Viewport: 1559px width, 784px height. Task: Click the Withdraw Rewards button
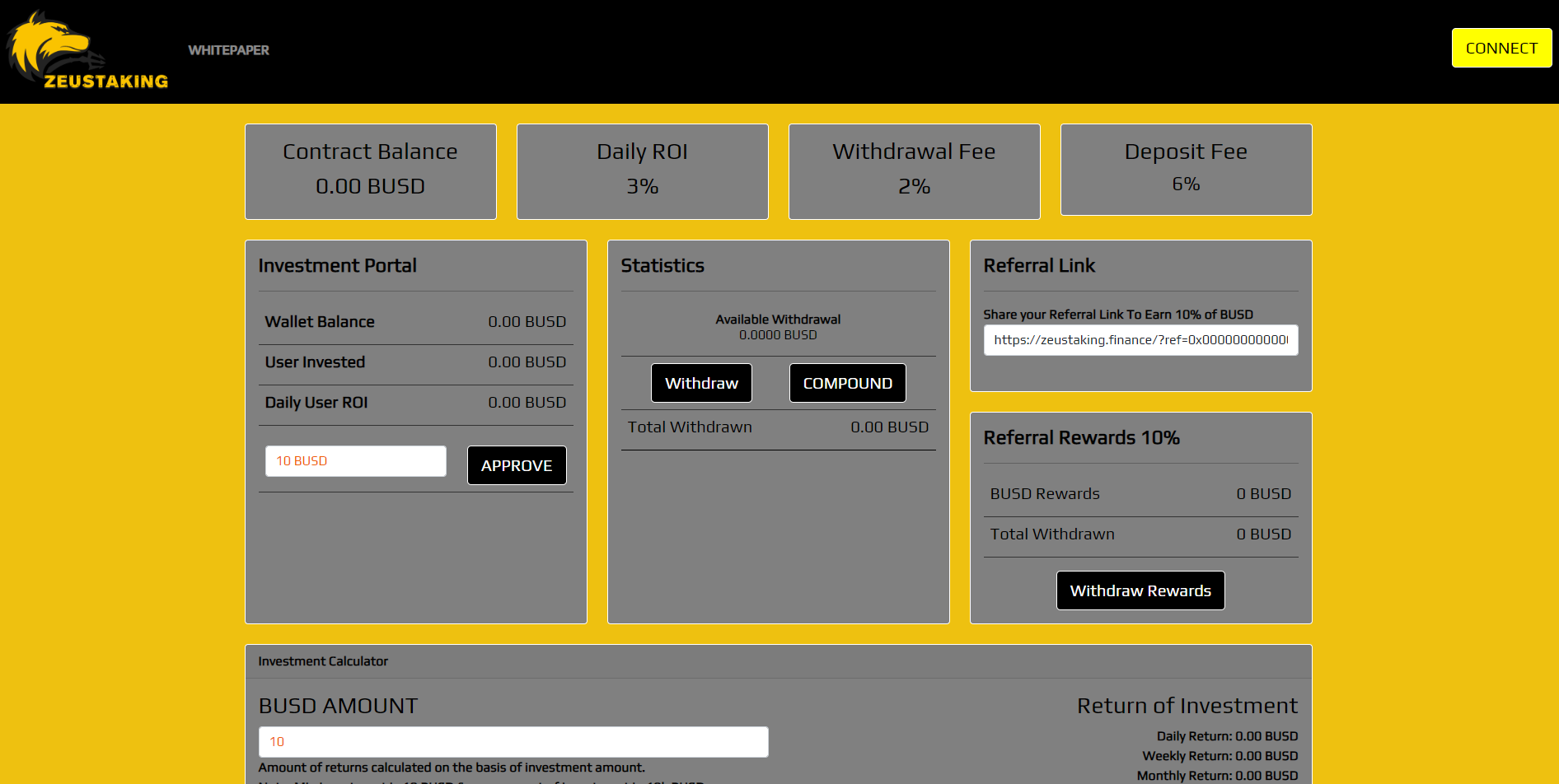pyautogui.click(x=1140, y=590)
